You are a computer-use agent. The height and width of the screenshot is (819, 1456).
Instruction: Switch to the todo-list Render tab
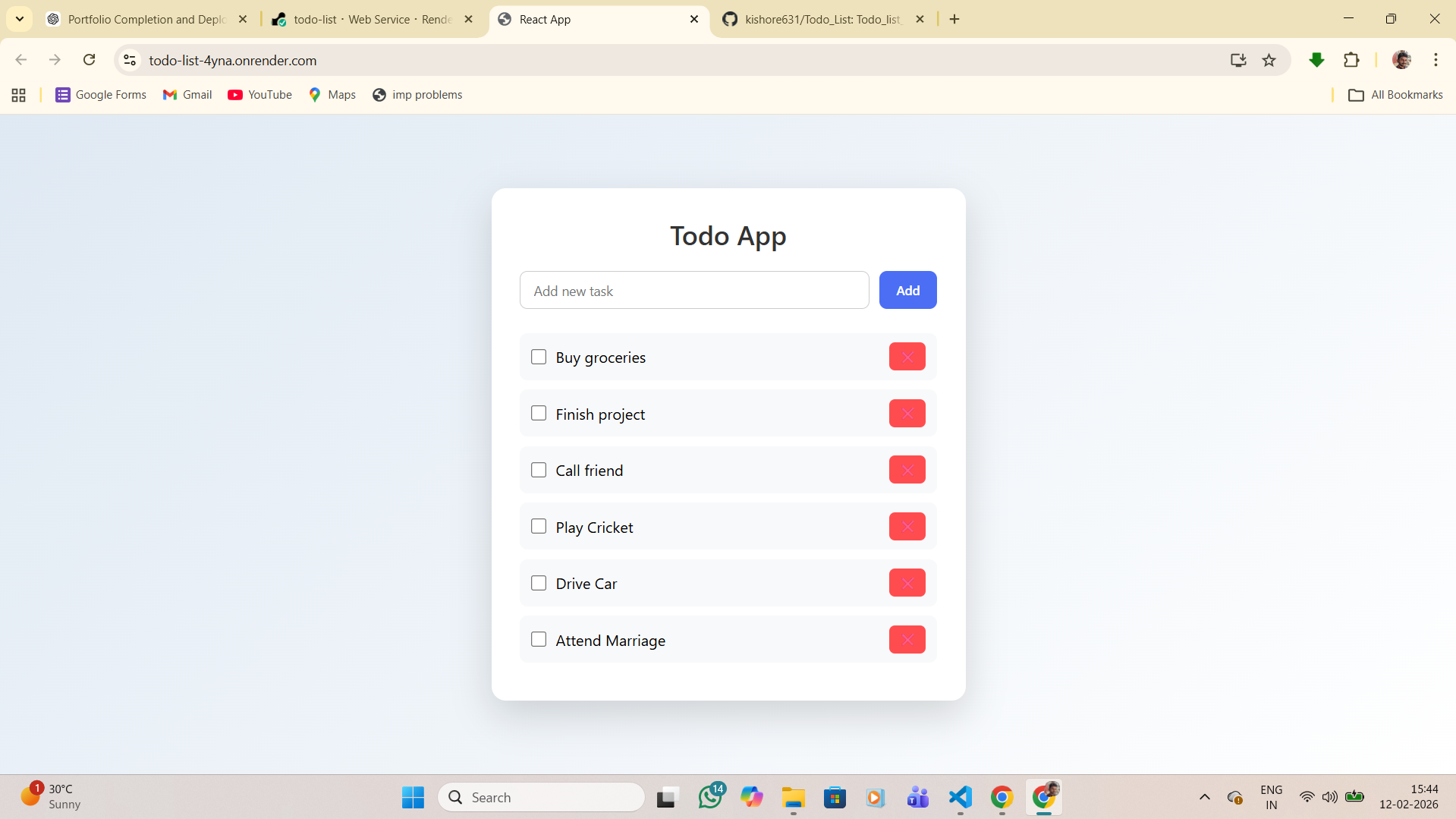tap(372, 19)
